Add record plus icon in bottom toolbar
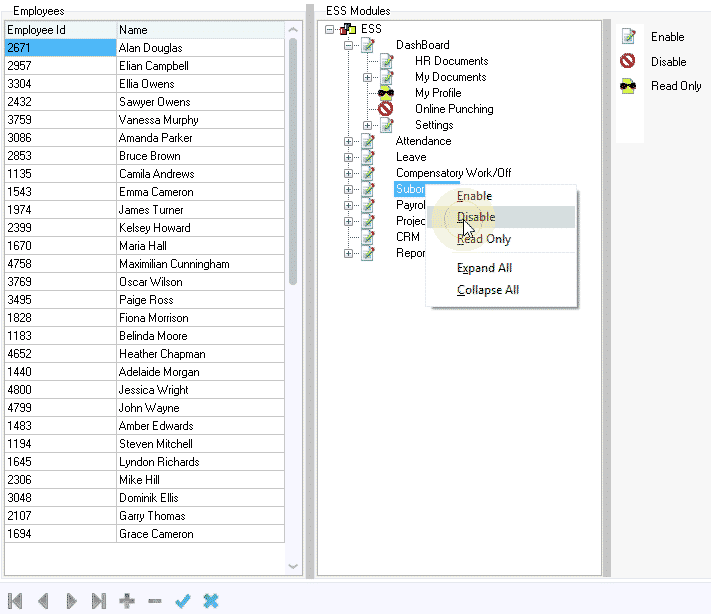 [127, 601]
